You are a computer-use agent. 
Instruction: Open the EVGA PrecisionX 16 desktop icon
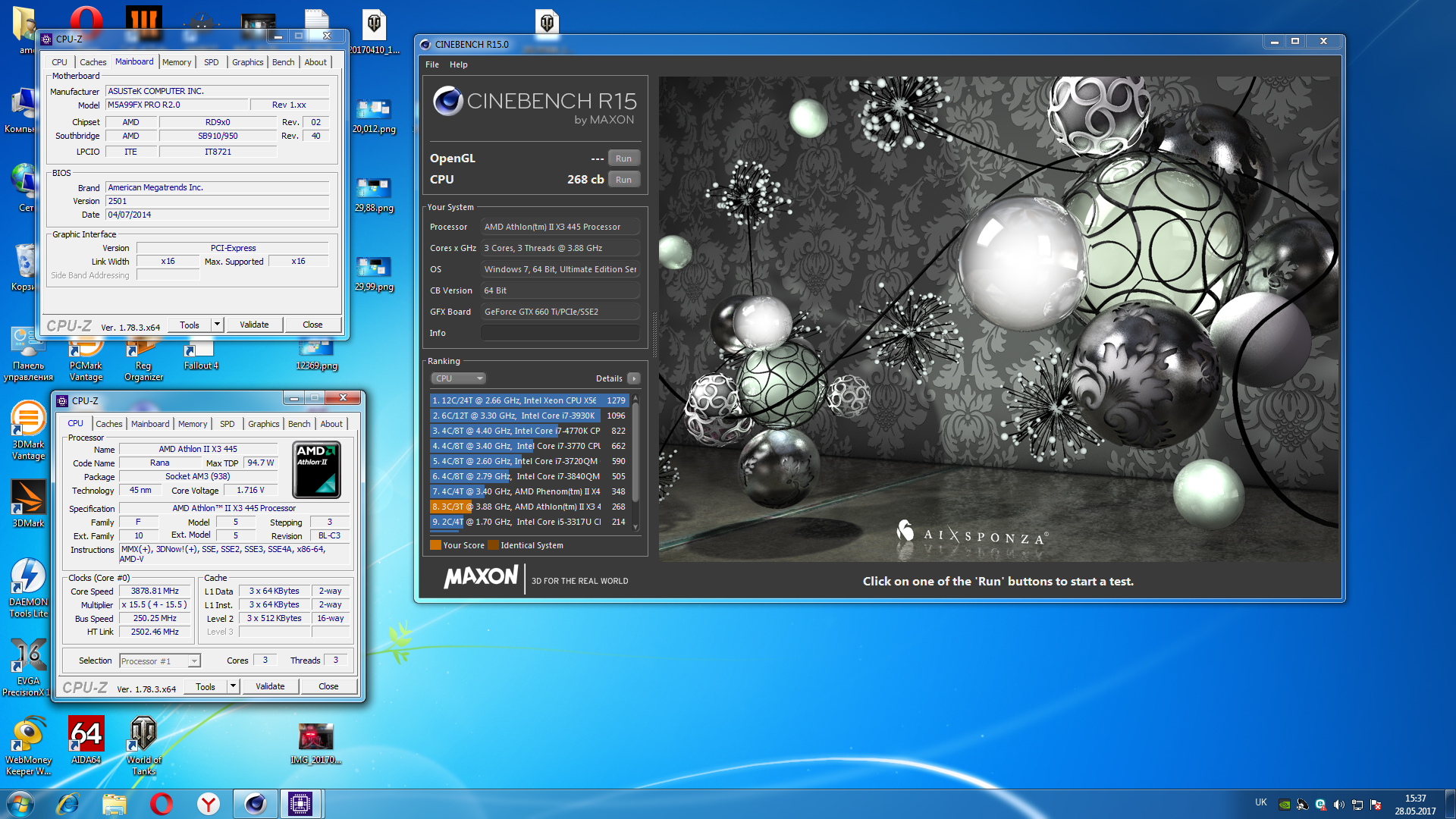coord(28,667)
